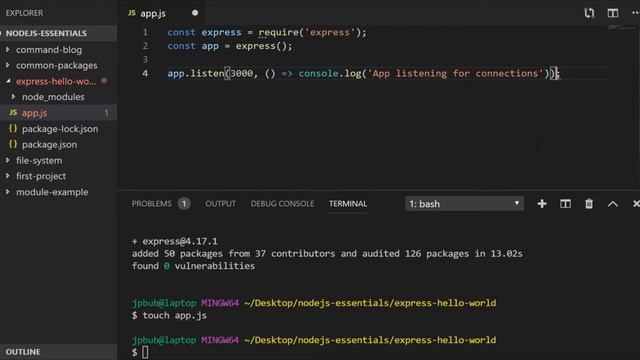Open the '1: bash' terminal selector dropdown

pos(464,204)
